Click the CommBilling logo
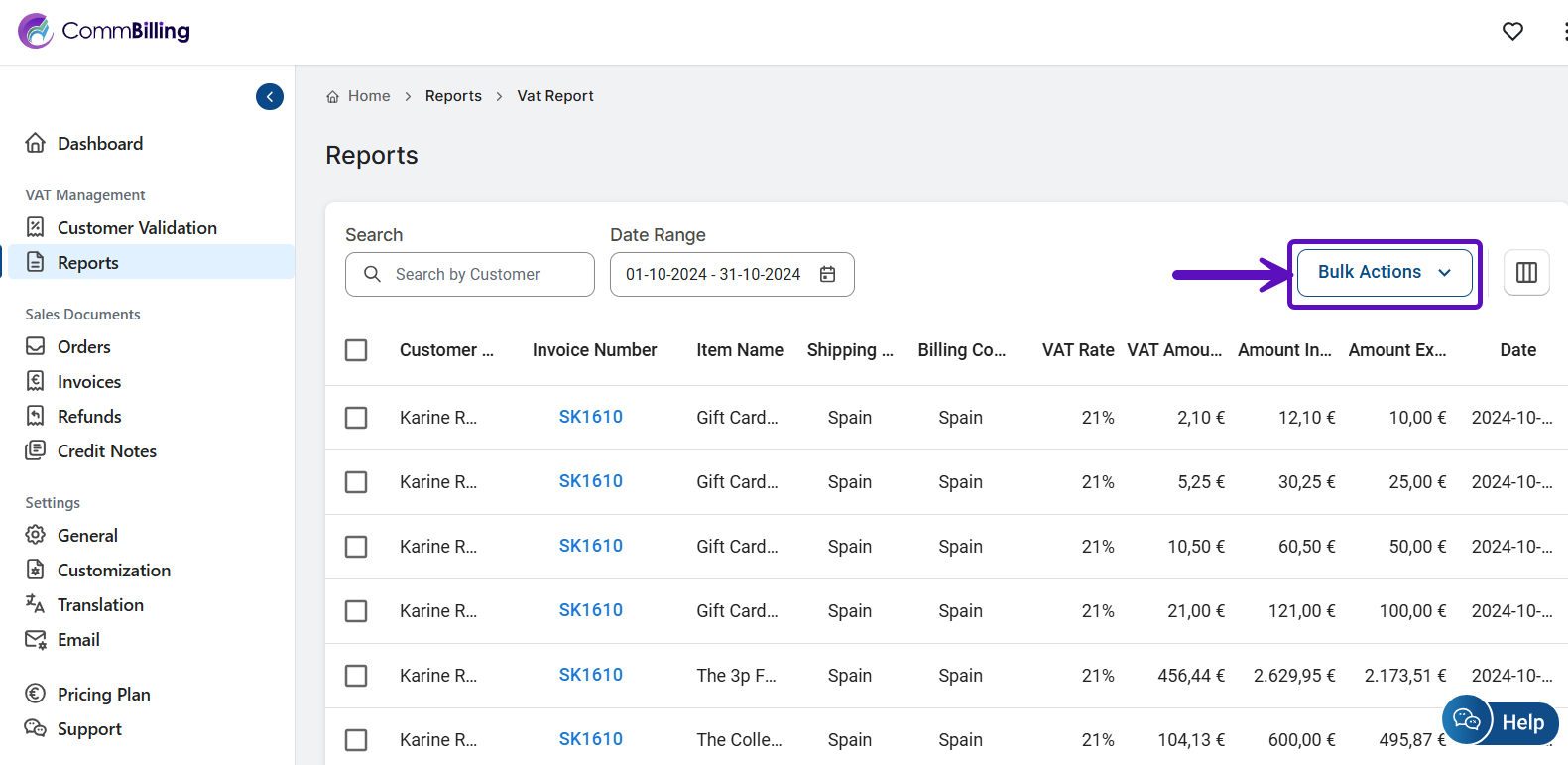The height and width of the screenshot is (765, 1568). [105, 31]
